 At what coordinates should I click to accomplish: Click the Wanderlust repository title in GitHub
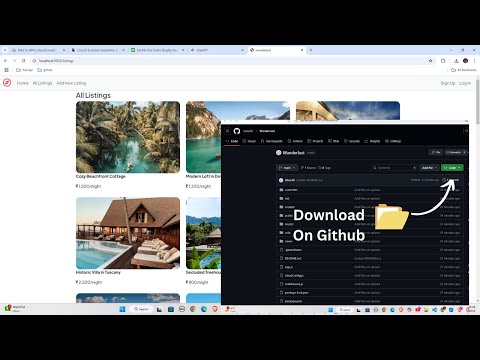coord(294,153)
